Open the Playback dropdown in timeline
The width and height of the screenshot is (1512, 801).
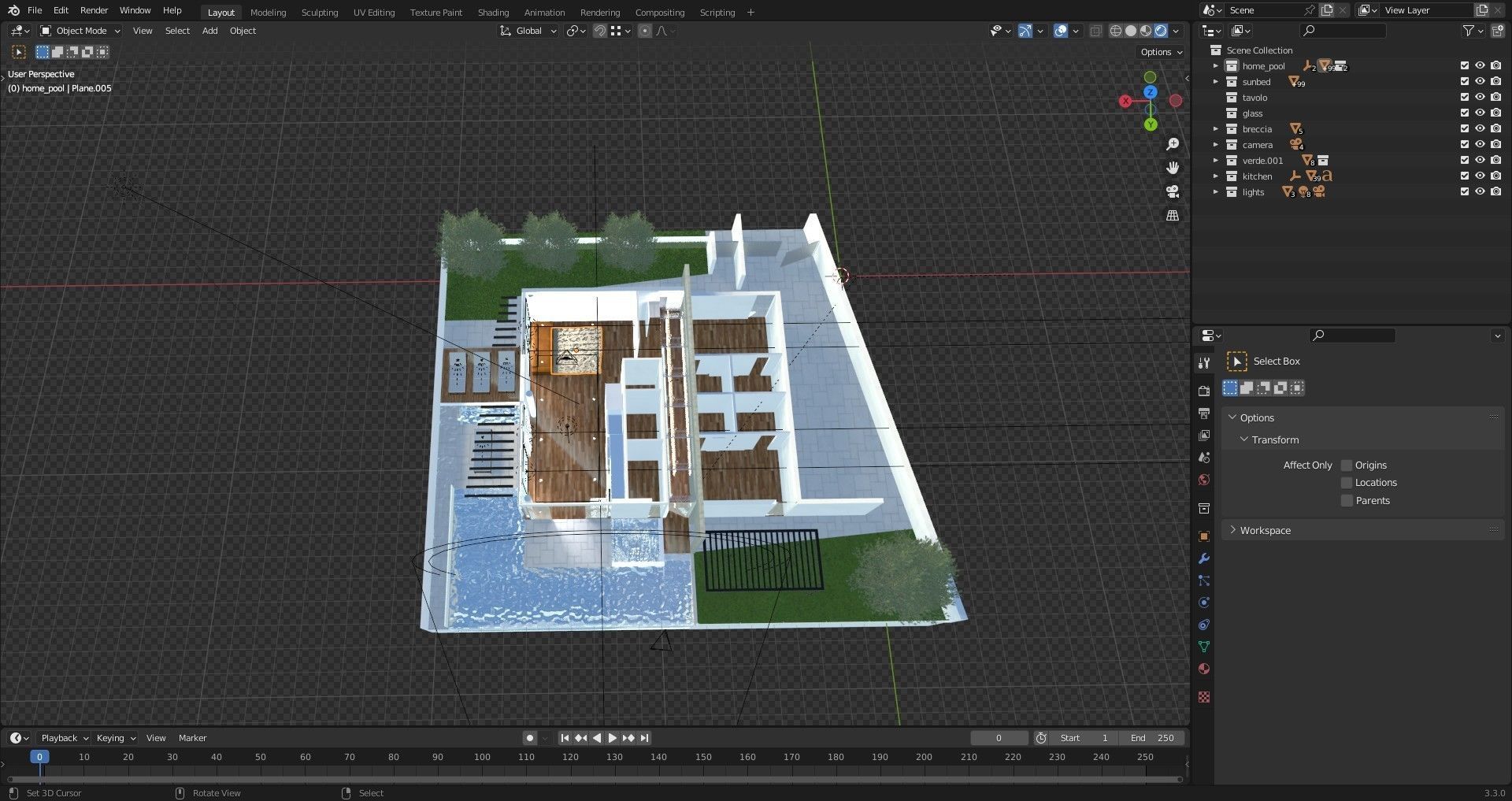(64, 738)
